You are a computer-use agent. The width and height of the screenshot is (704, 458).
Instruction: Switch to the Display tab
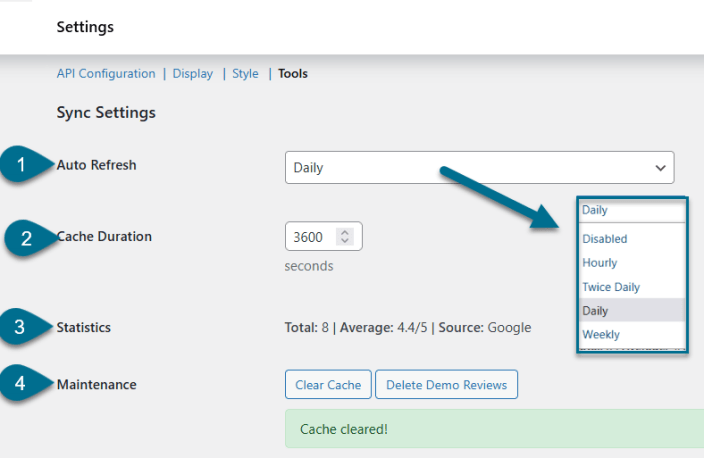pyautogui.click(x=193, y=74)
